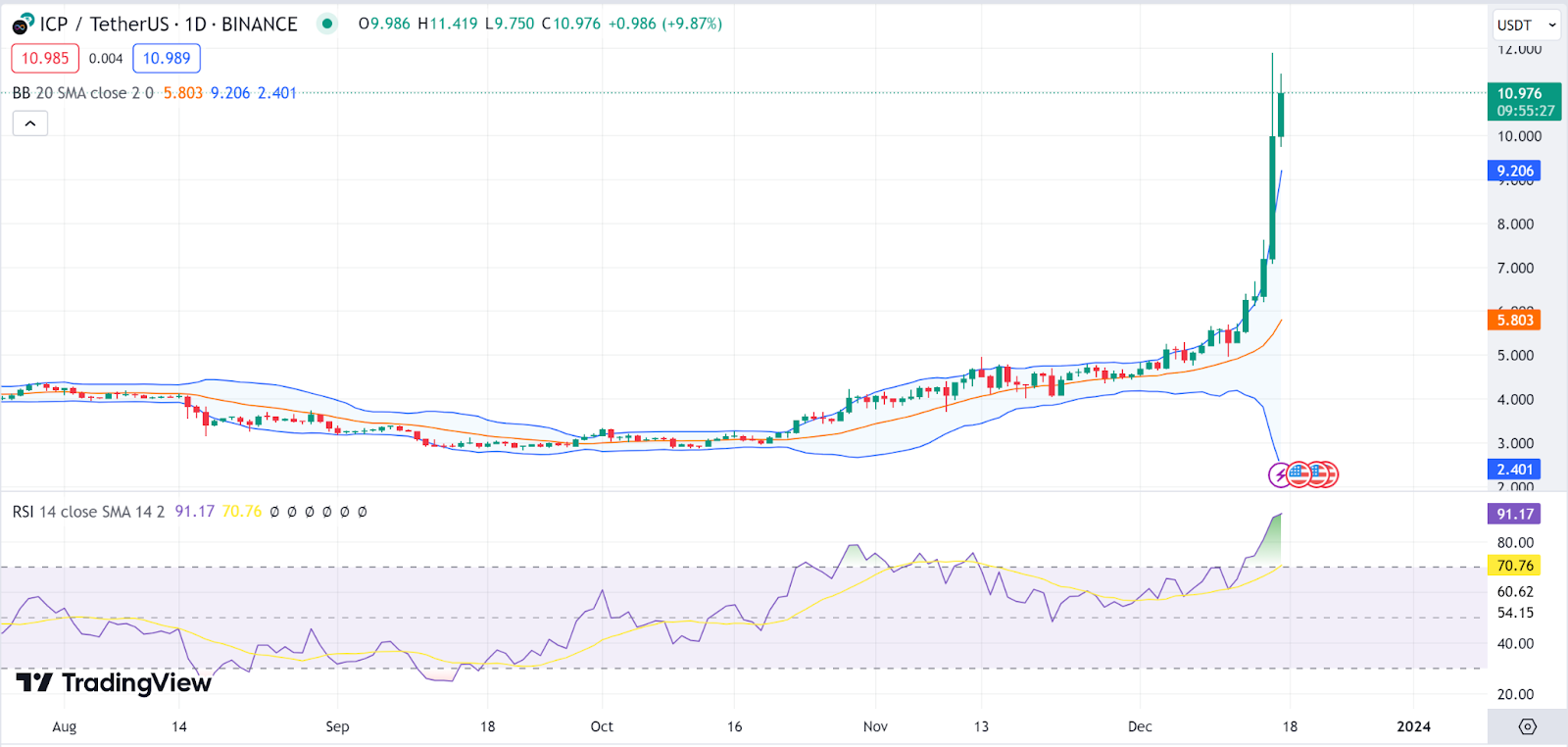Click the BB 20 SMA close indicator label
This screenshot has width=1568, height=747.
click(x=83, y=93)
